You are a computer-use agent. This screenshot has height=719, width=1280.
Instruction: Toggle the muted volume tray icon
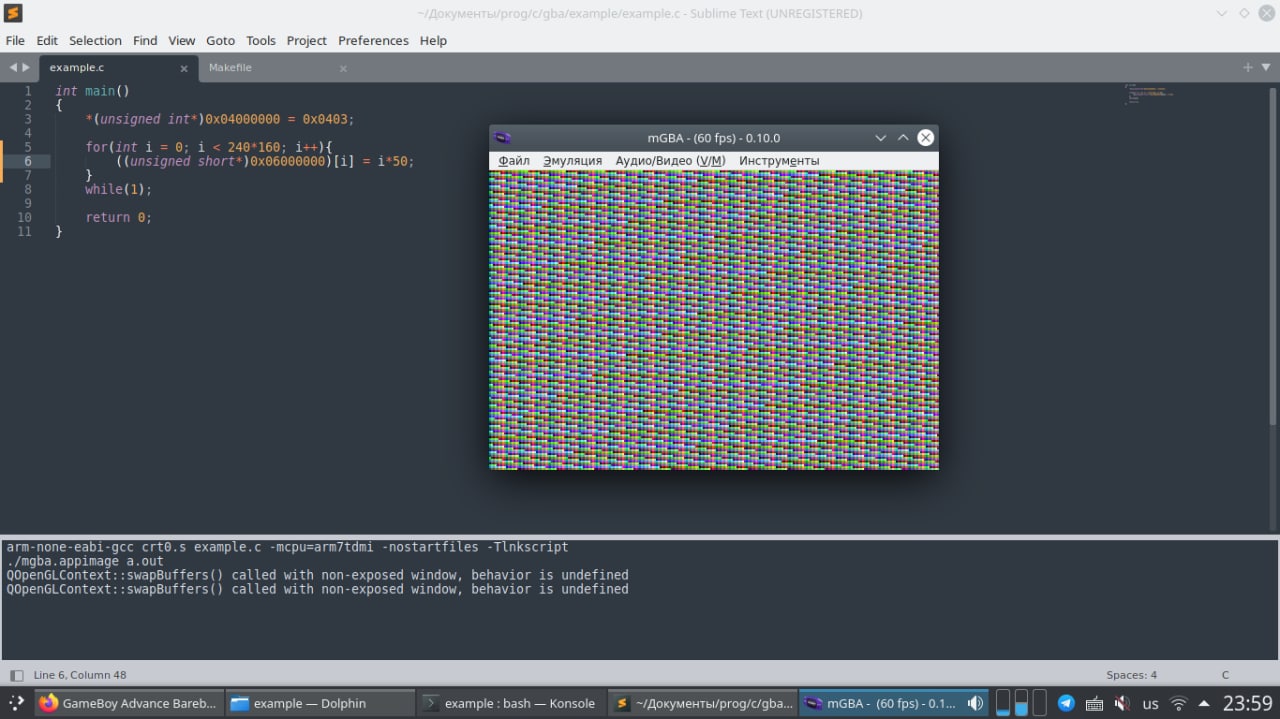1122,703
